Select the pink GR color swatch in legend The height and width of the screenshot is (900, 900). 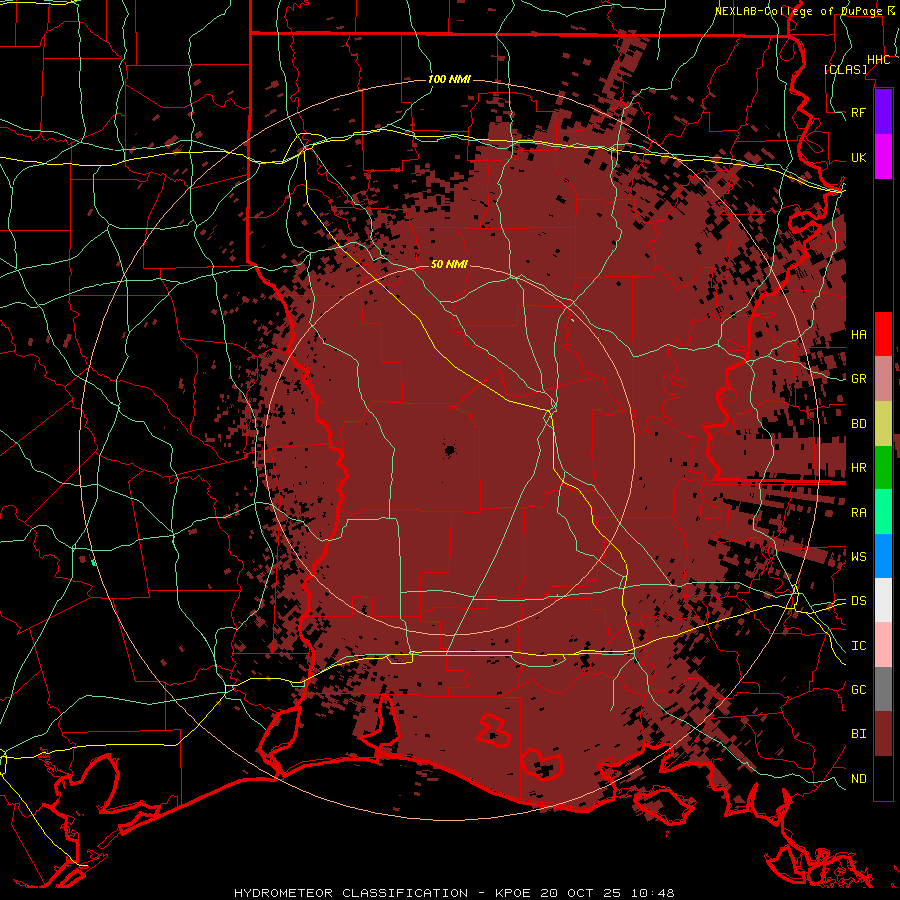point(883,379)
